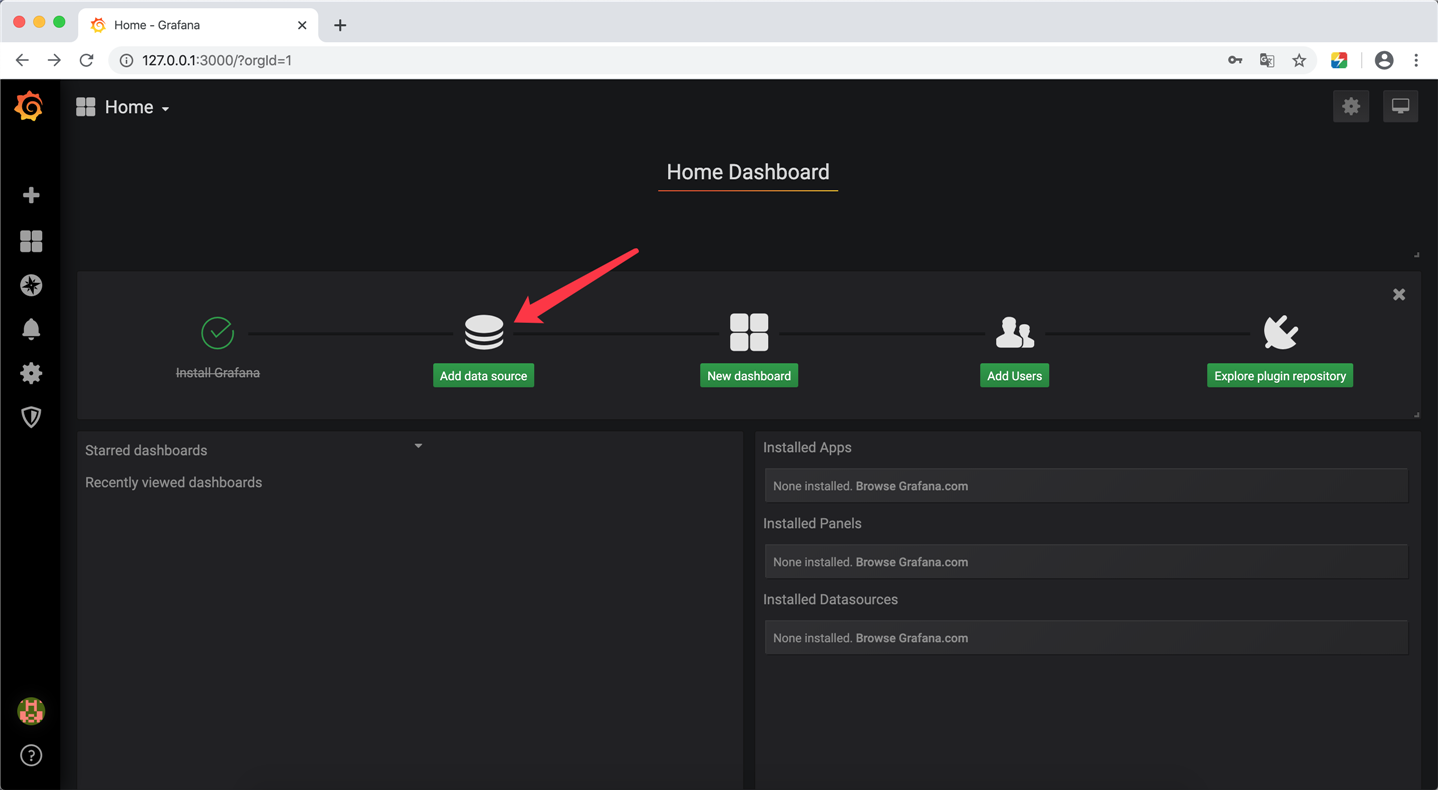
Task: Click the Install Grafana strikethrough text
Action: point(218,372)
